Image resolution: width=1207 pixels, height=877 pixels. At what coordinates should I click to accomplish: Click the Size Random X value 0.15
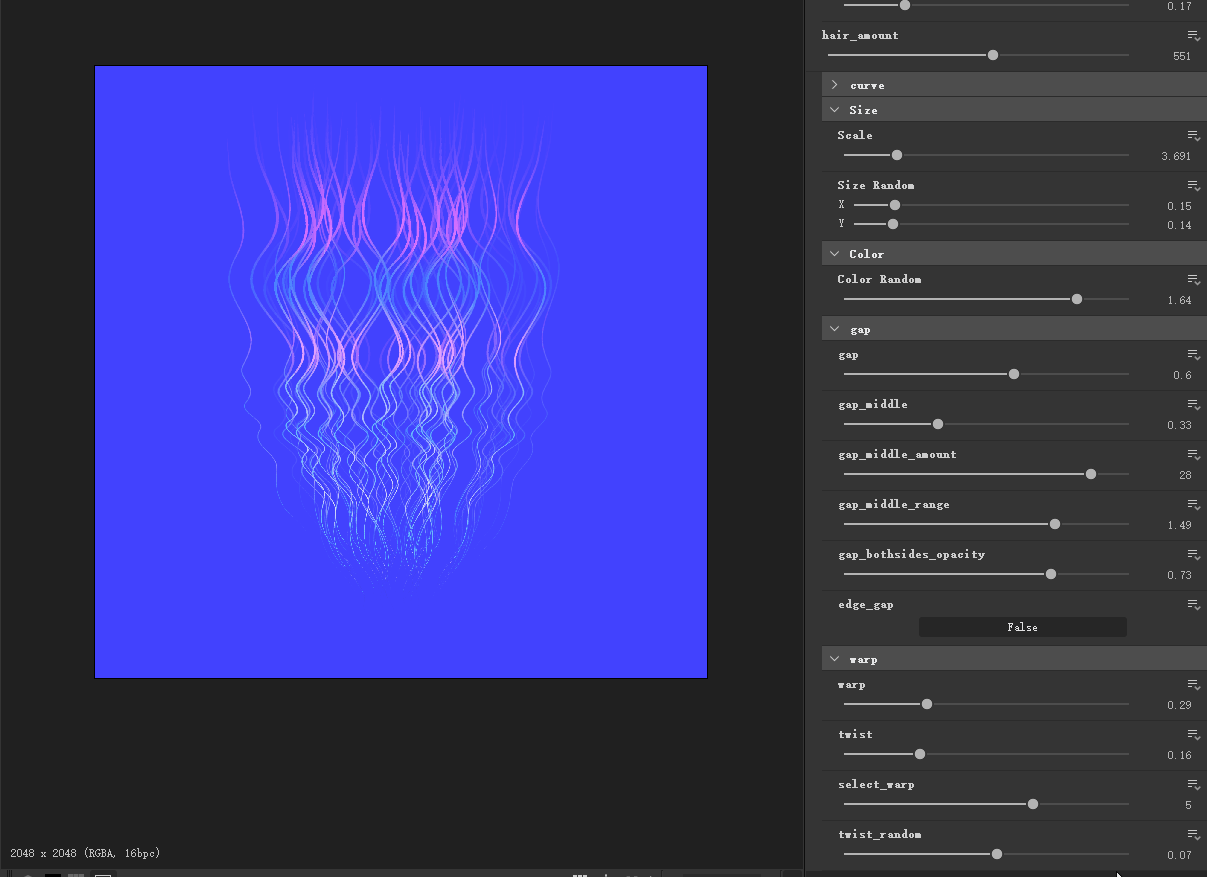pyautogui.click(x=1179, y=206)
